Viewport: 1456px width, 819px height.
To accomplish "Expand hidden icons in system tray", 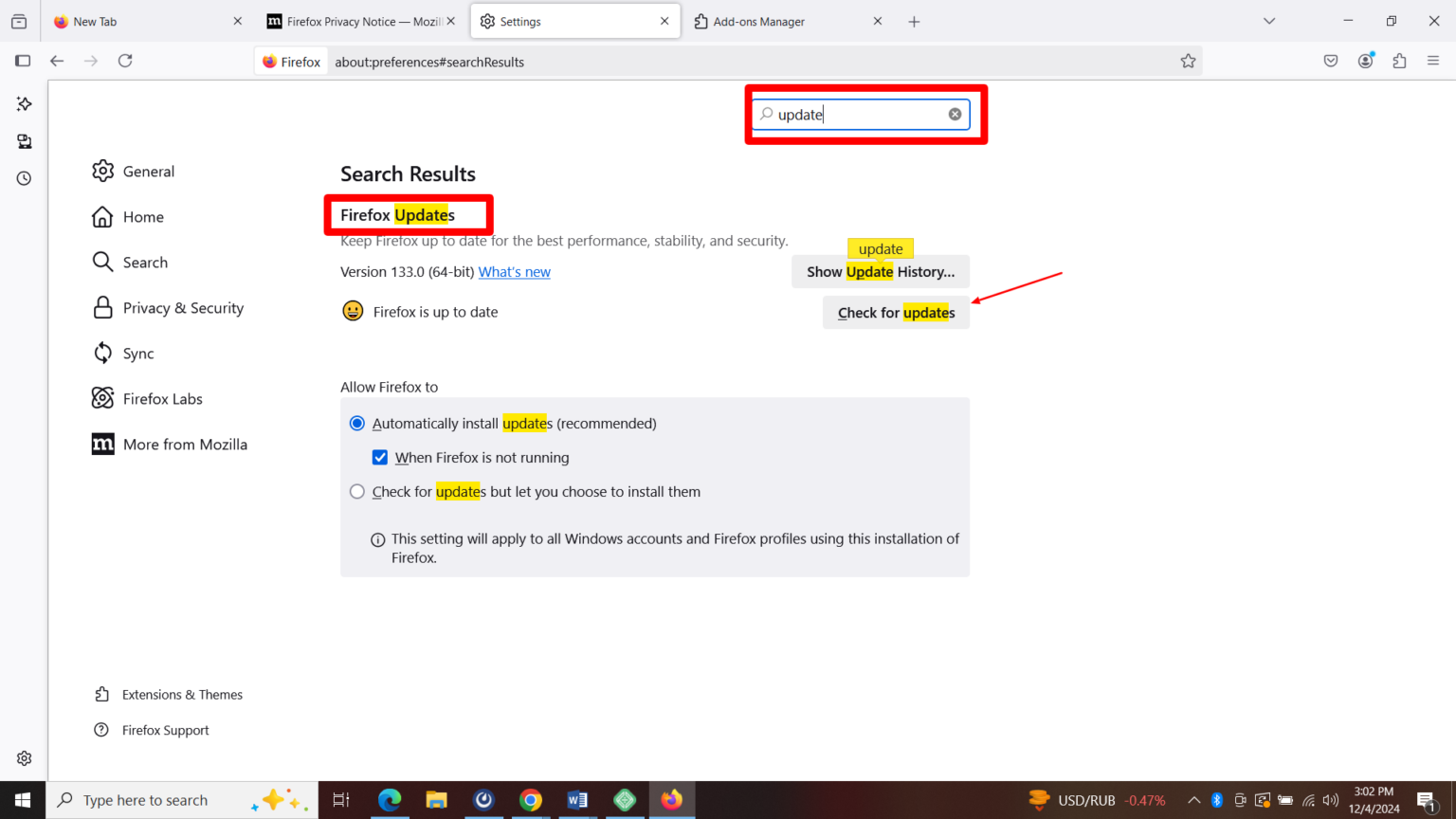I will click(x=1193, y=799).
